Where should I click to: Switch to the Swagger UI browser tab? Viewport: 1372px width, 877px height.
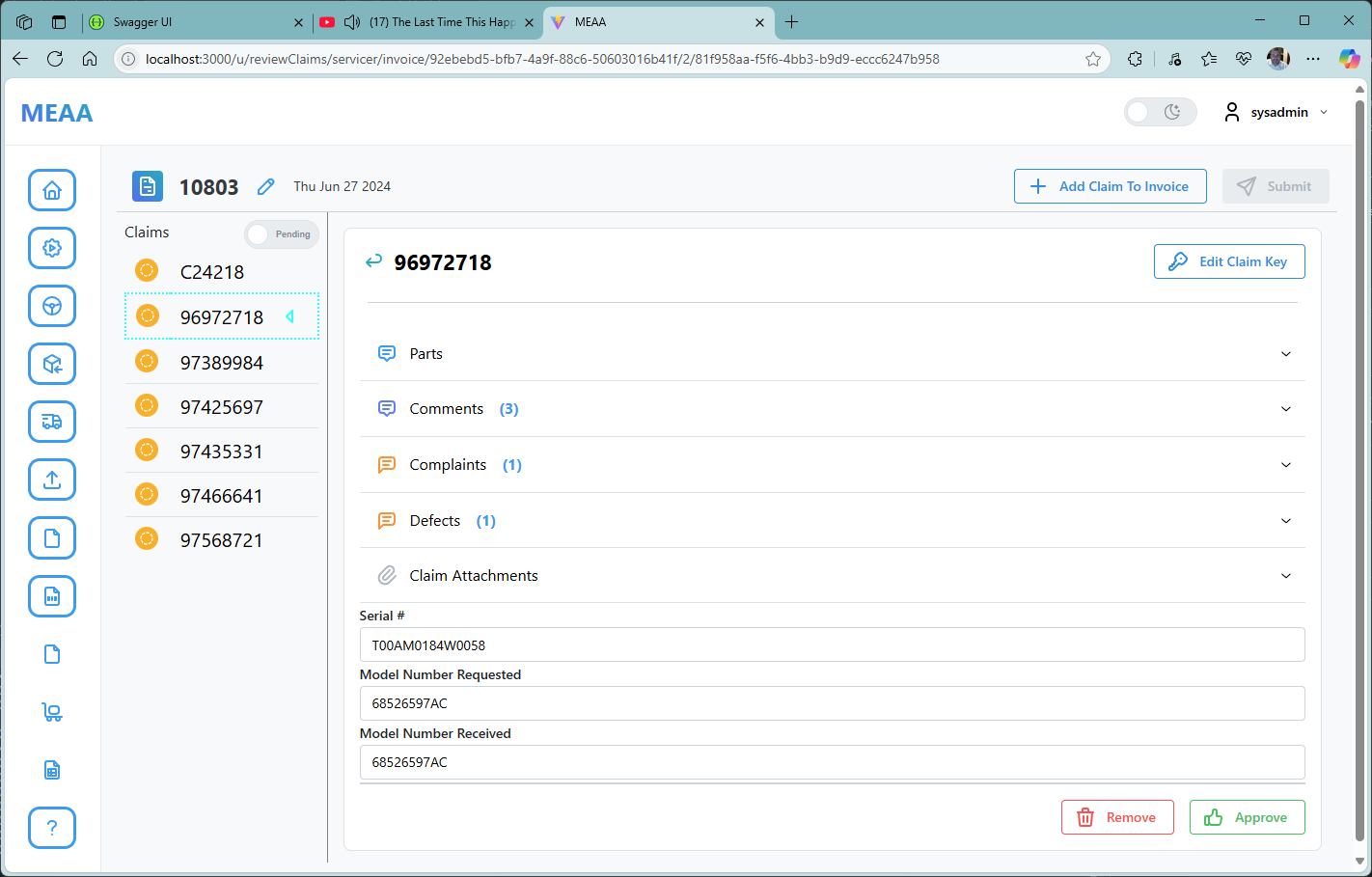[193, 21]
